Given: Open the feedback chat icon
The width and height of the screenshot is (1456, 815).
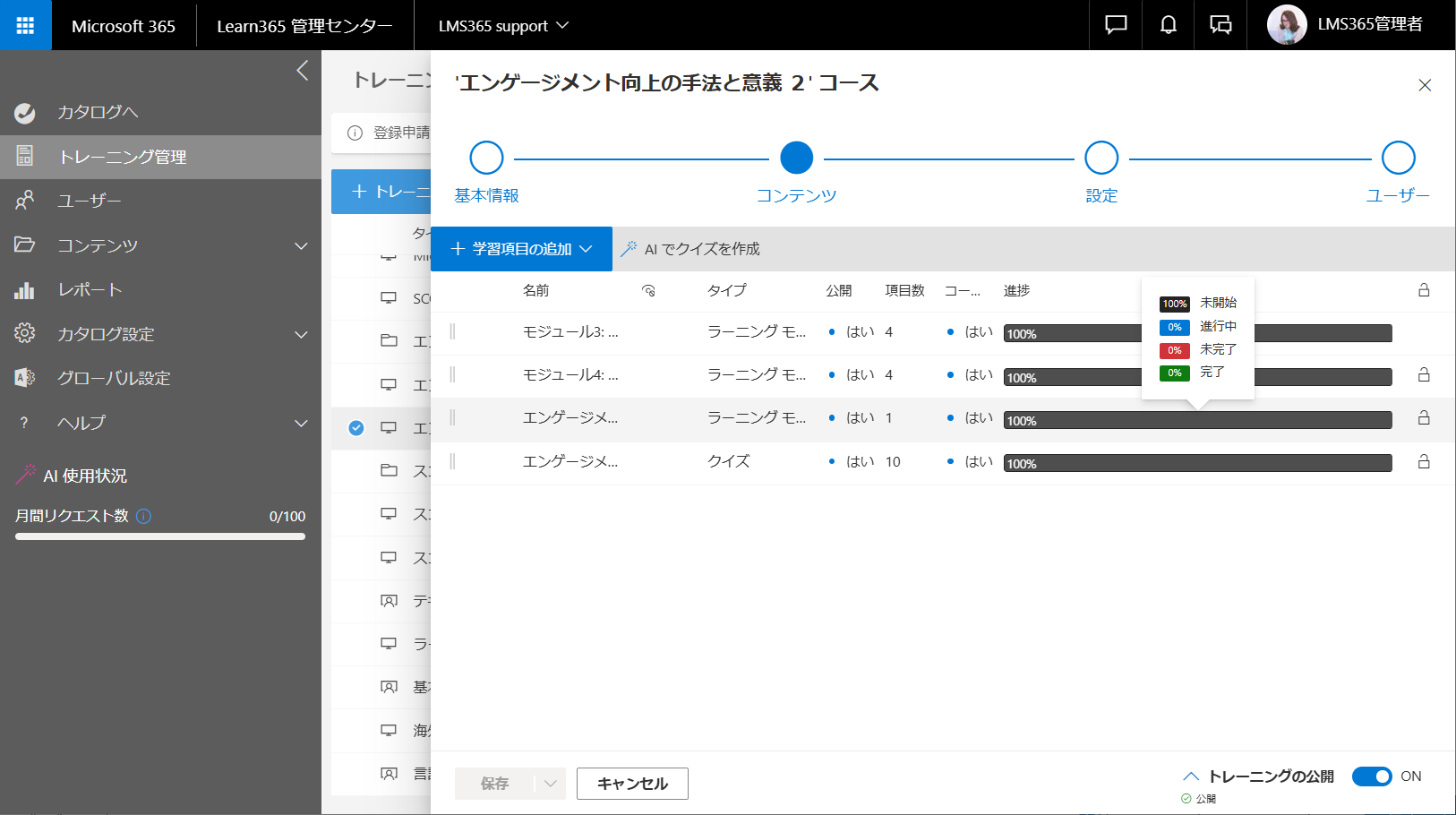Looking at the screenshot, I should pyautogui.click(x=1116, y=25).
